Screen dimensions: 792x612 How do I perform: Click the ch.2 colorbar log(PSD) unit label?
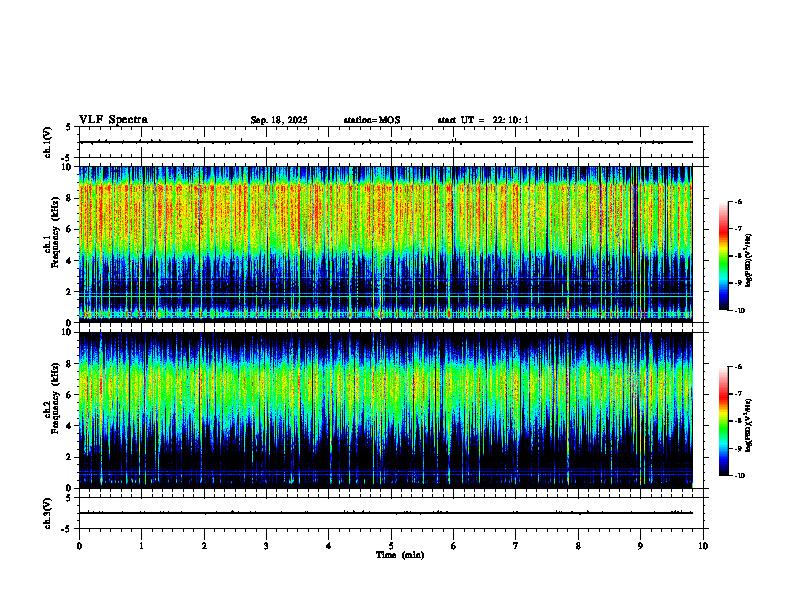pyautogui.click(x=749, y=425)
